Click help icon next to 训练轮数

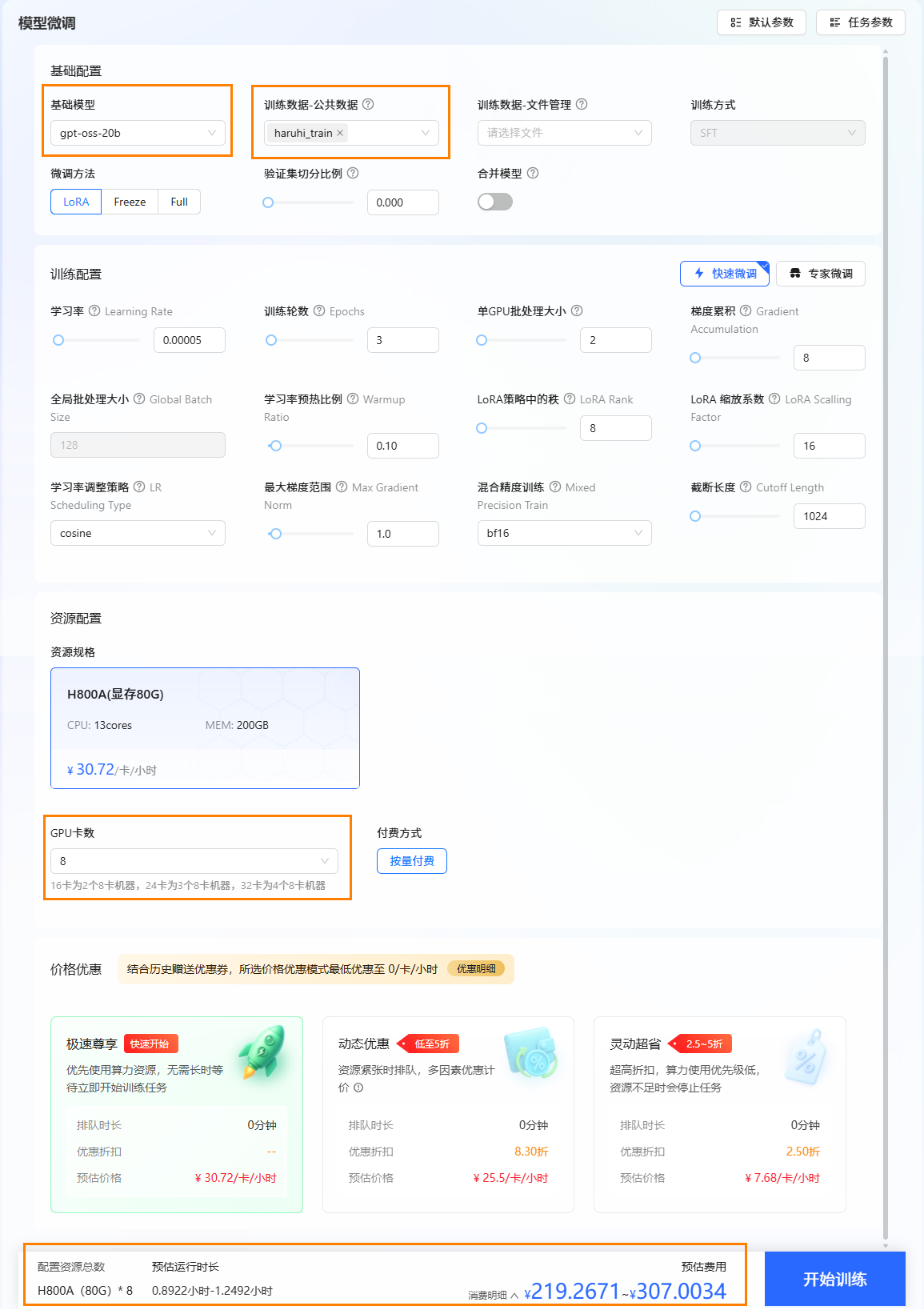(319, 310)
